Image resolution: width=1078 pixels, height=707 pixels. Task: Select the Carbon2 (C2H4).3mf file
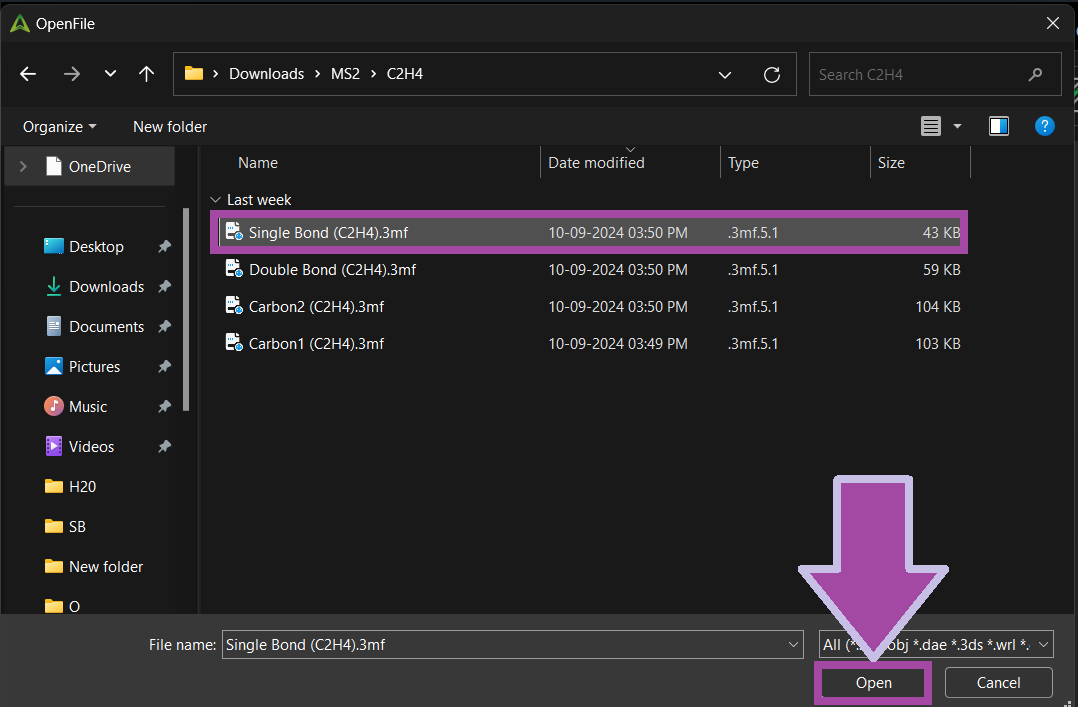(x=316, y=307)
